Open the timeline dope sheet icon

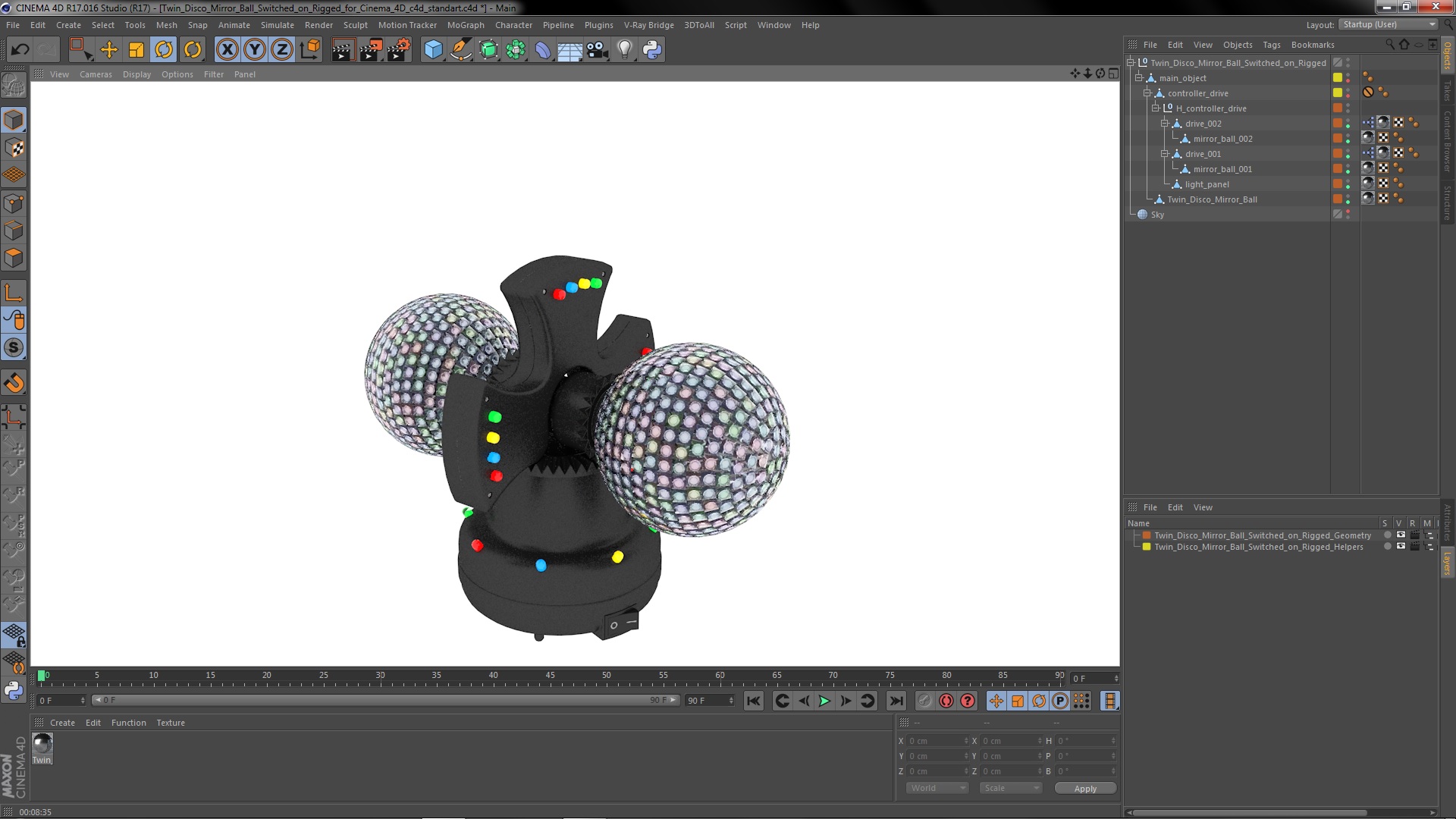[1110, 701]
